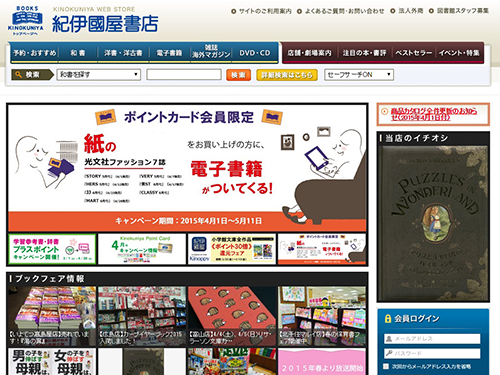Open the サイトのご利用案内 link
The width and height of the screenshot is (500, 375).
(x=265, y=11)
